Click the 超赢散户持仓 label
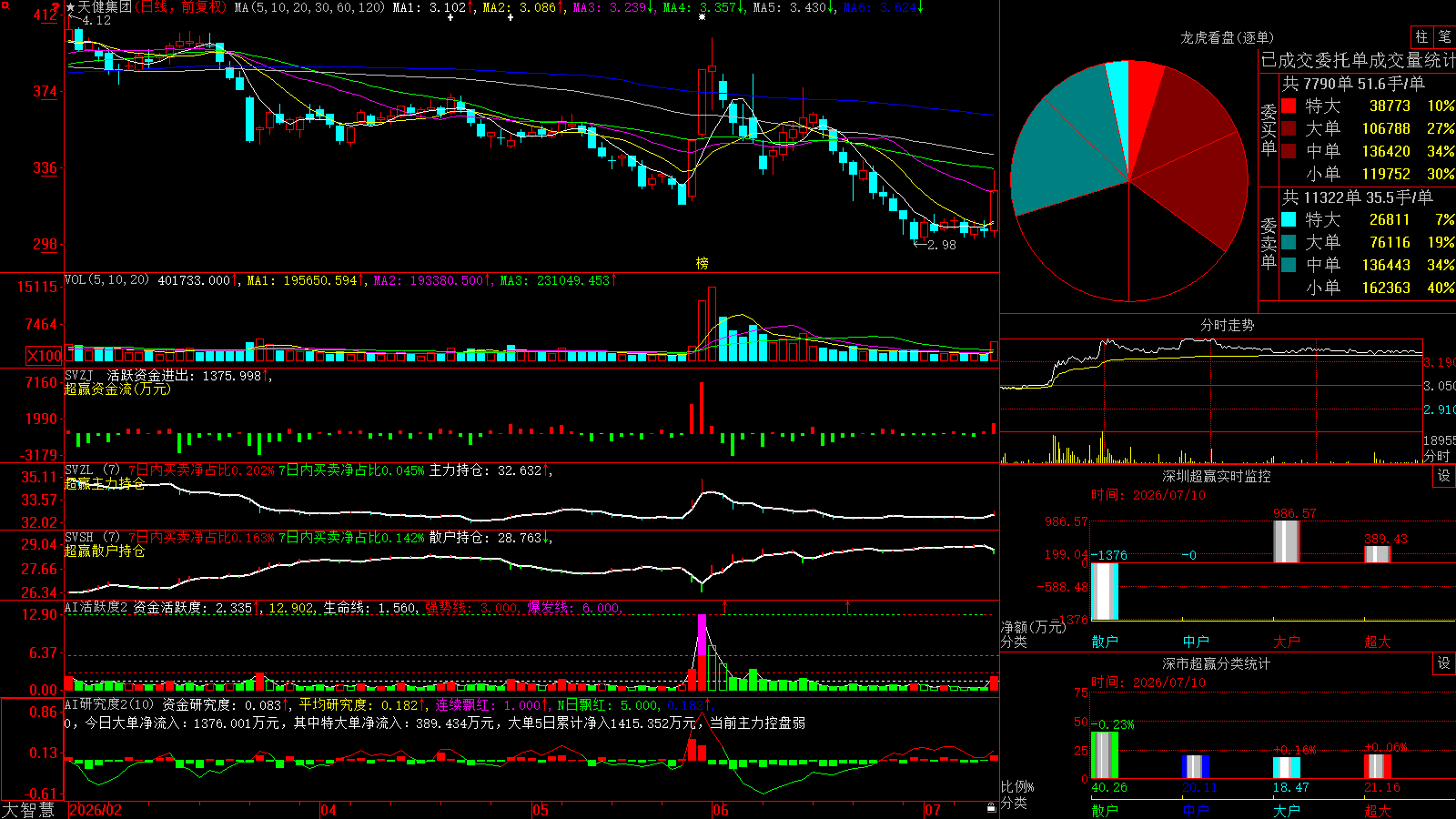This screenshot has width=1456, height=819. 105,551
